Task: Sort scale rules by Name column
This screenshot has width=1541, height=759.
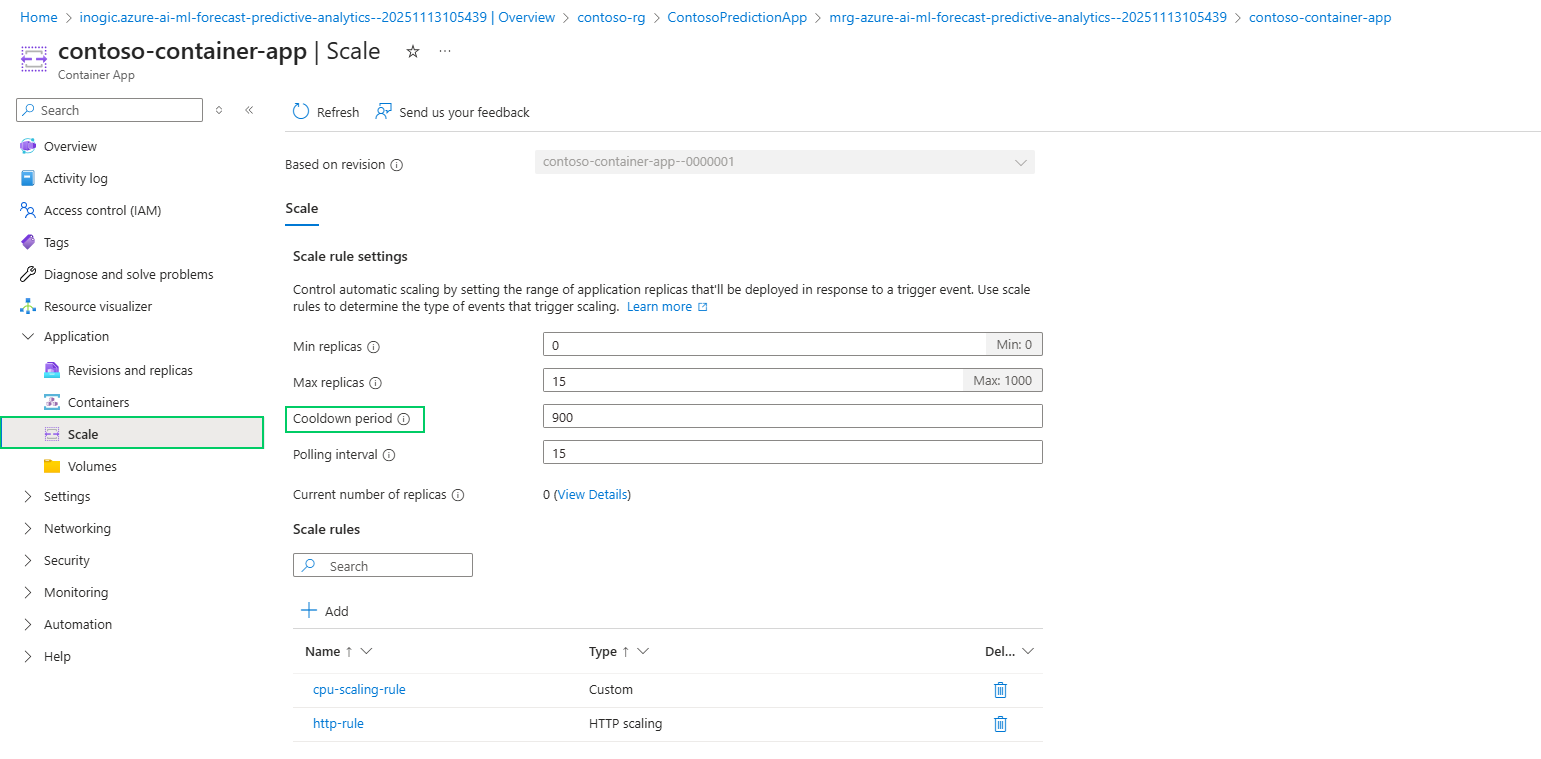Action: pyautogui.click(x=323, y=652)
